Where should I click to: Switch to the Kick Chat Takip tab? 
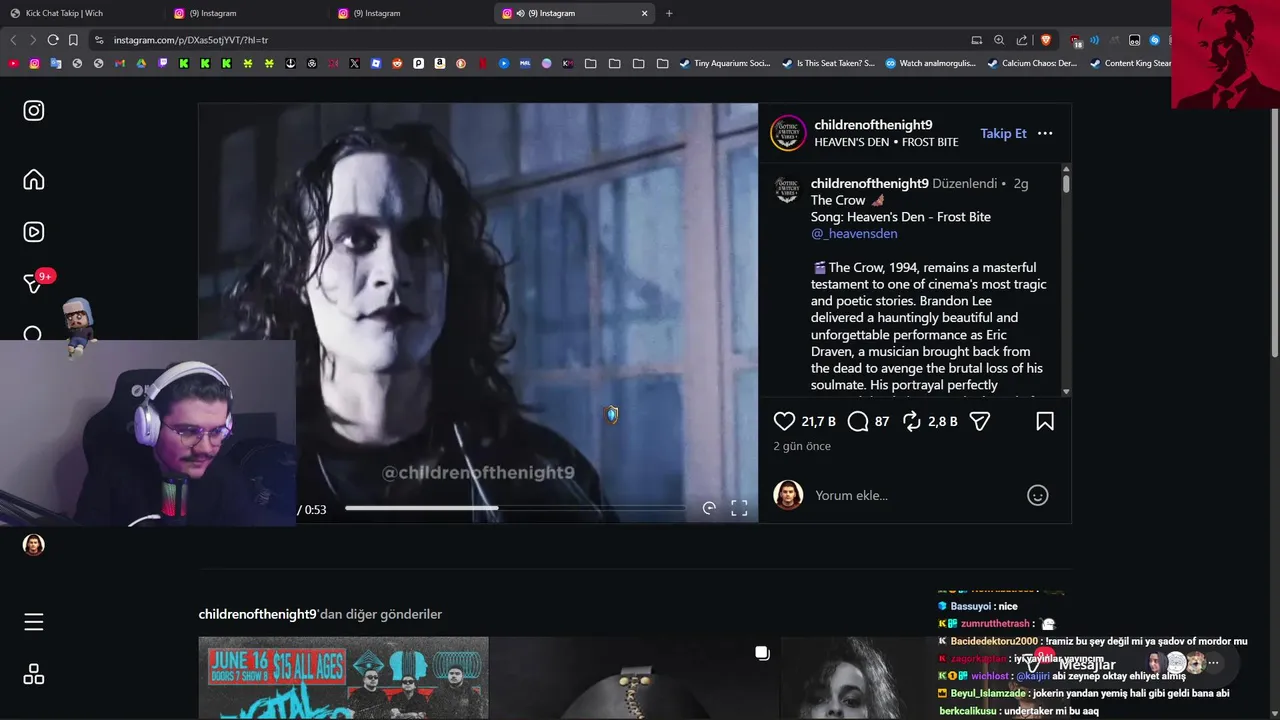(80, 13)
